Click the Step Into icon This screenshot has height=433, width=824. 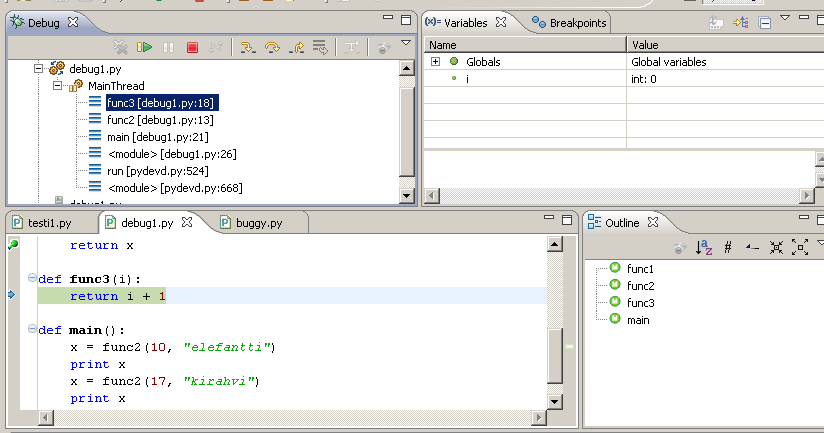point(246,47)
